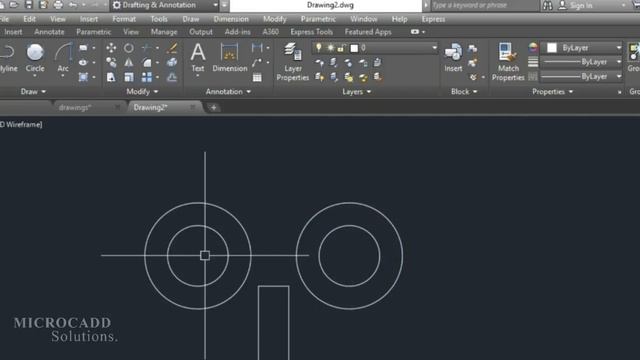This screenshot has height=360, width=640.
Task: Open the object color ByLayer dropdown
Action: tap(582, 48)
